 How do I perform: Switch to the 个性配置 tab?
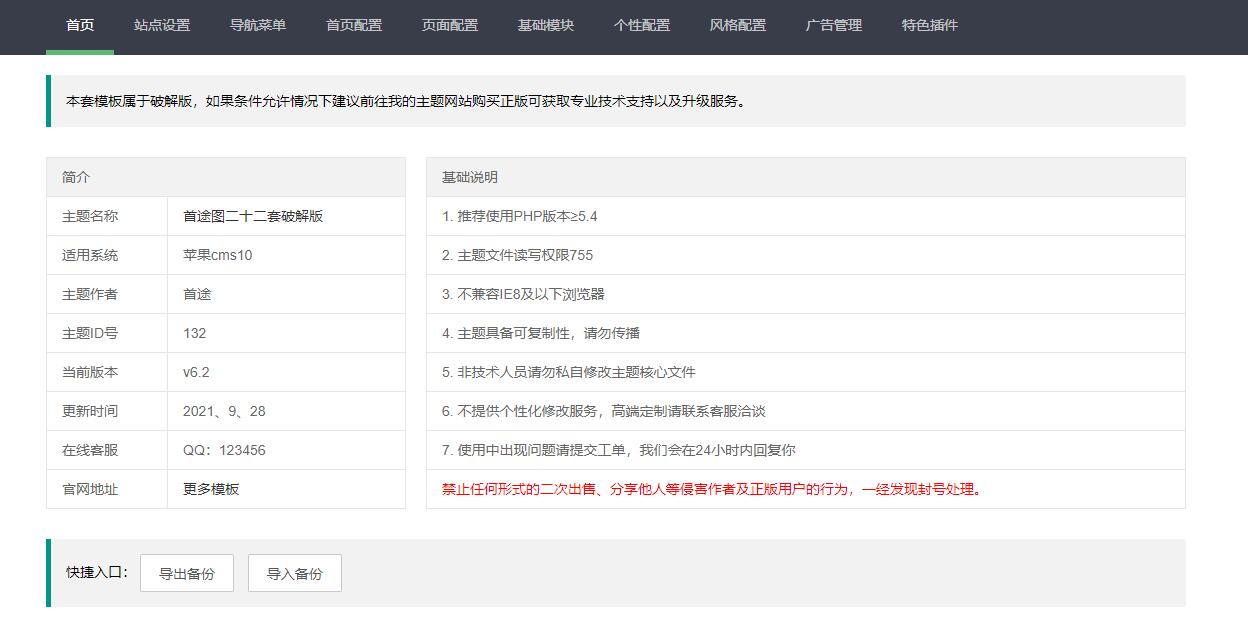click(642, 25)
